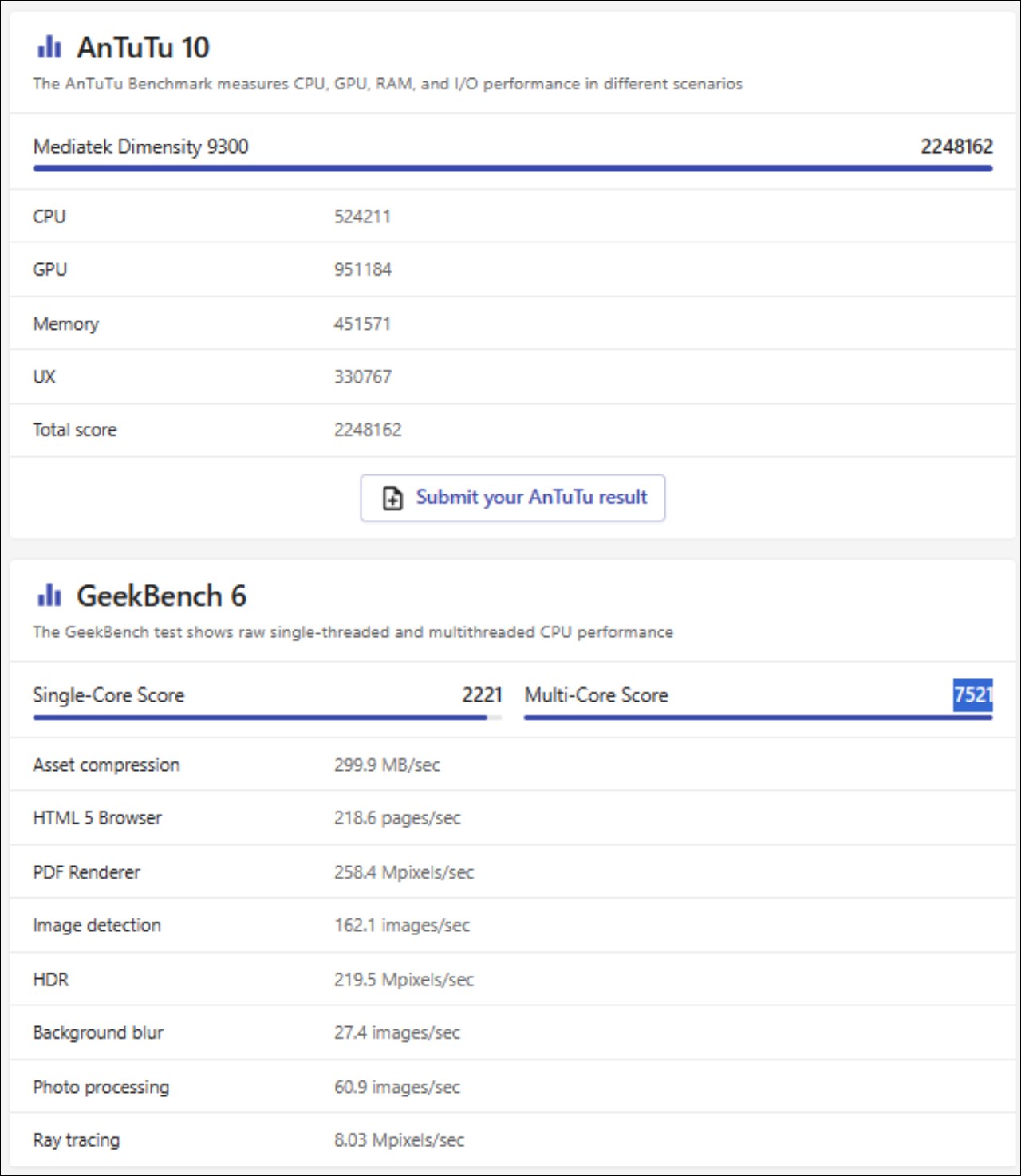Click the AnTuTu 10 bar chart icon

click(49, 47)
